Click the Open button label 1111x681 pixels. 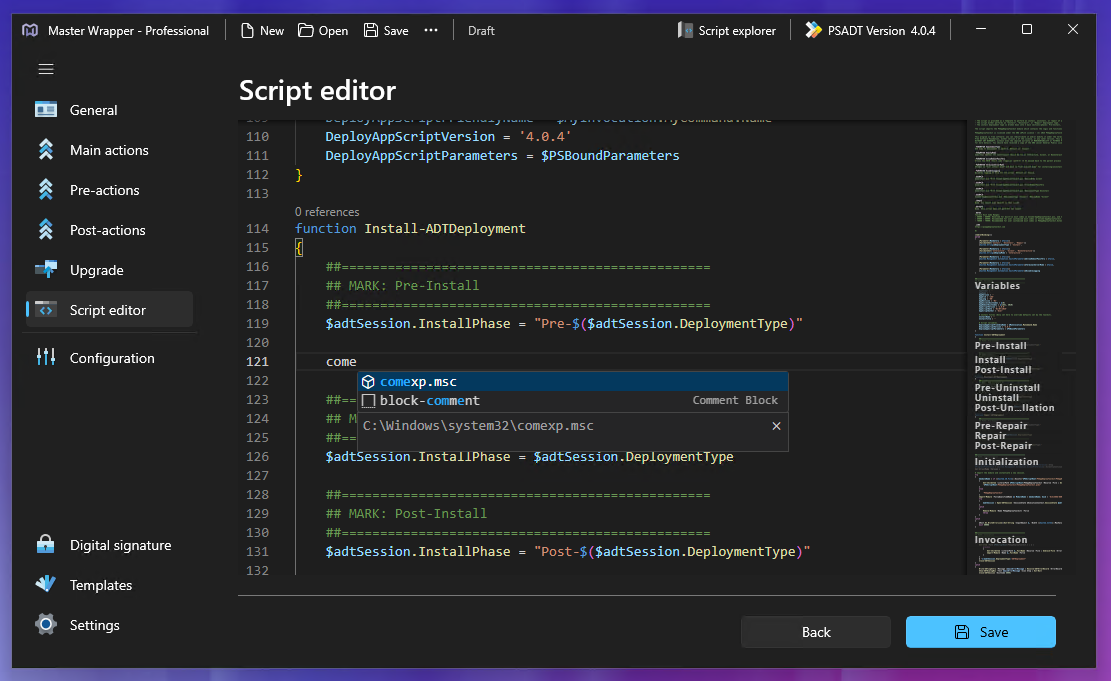click(333, 30)
